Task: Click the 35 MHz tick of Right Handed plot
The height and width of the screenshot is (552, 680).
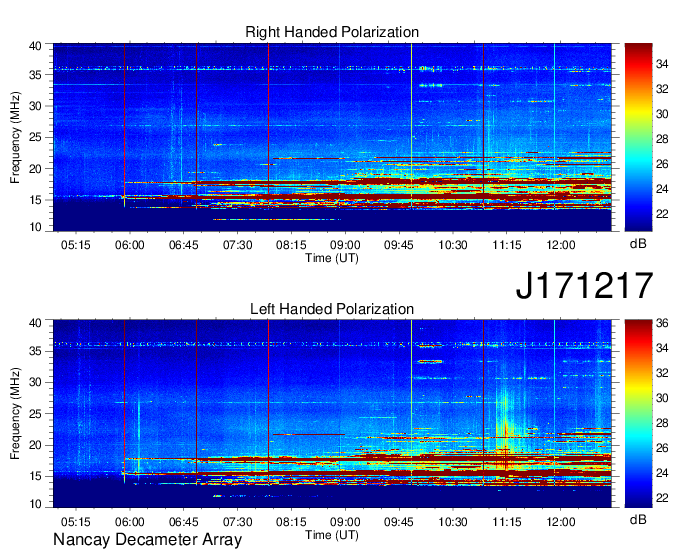Action: click(35, 75)
